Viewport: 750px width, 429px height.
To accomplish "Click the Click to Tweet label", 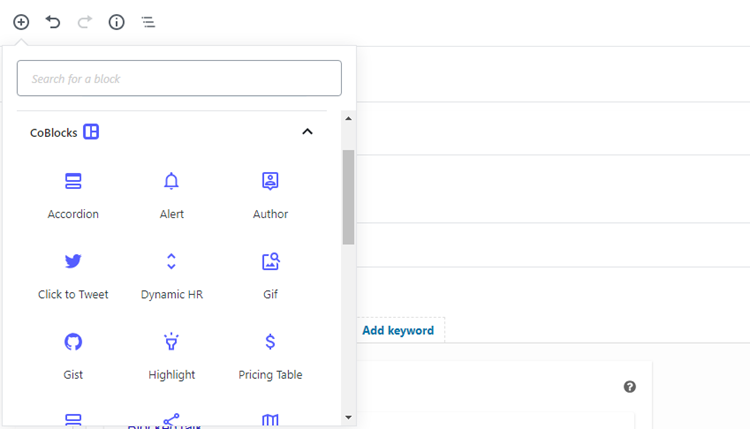I will pyautogui.click(x=73, y=294).
